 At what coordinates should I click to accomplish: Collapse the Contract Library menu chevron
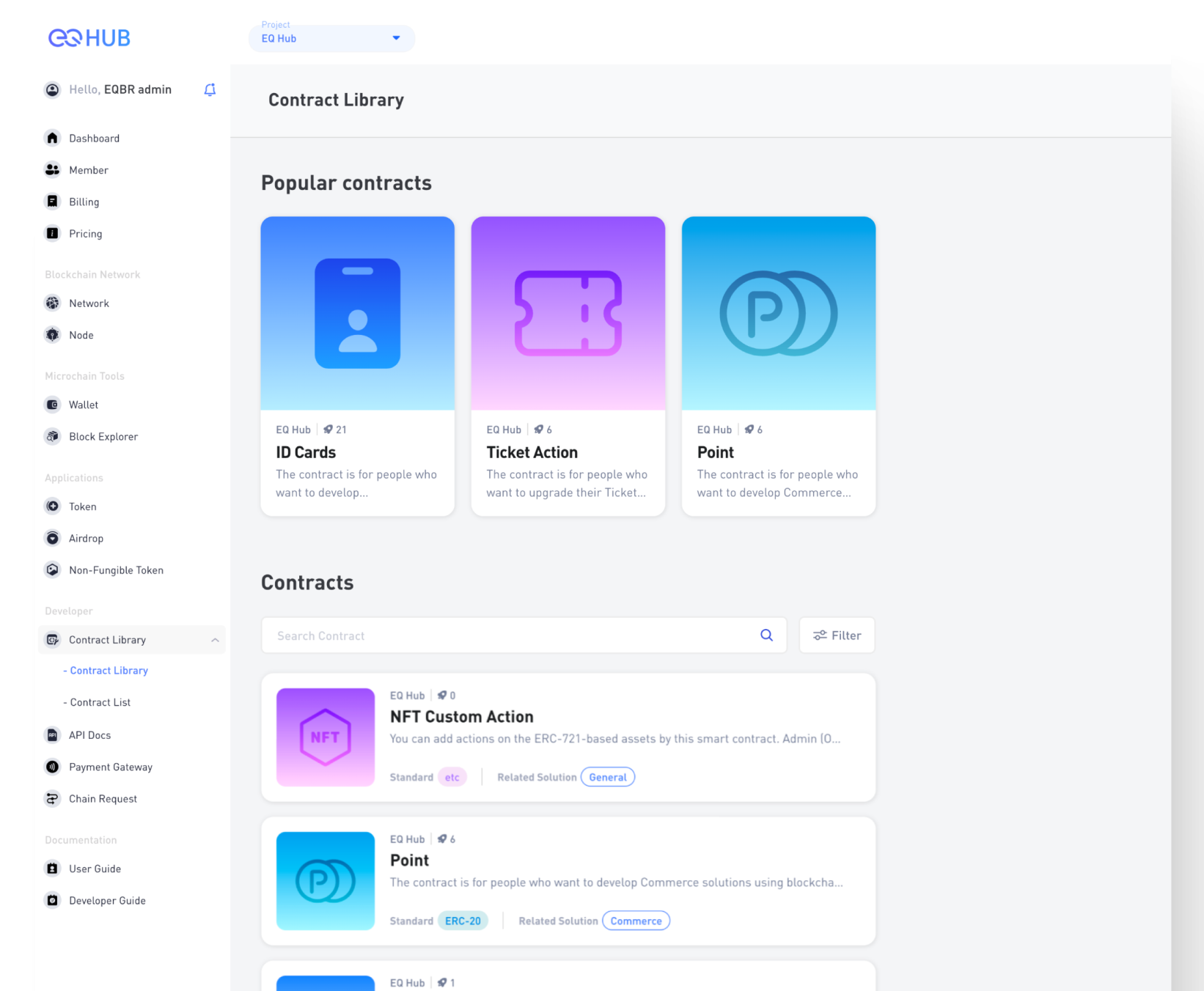coord(215,640)
